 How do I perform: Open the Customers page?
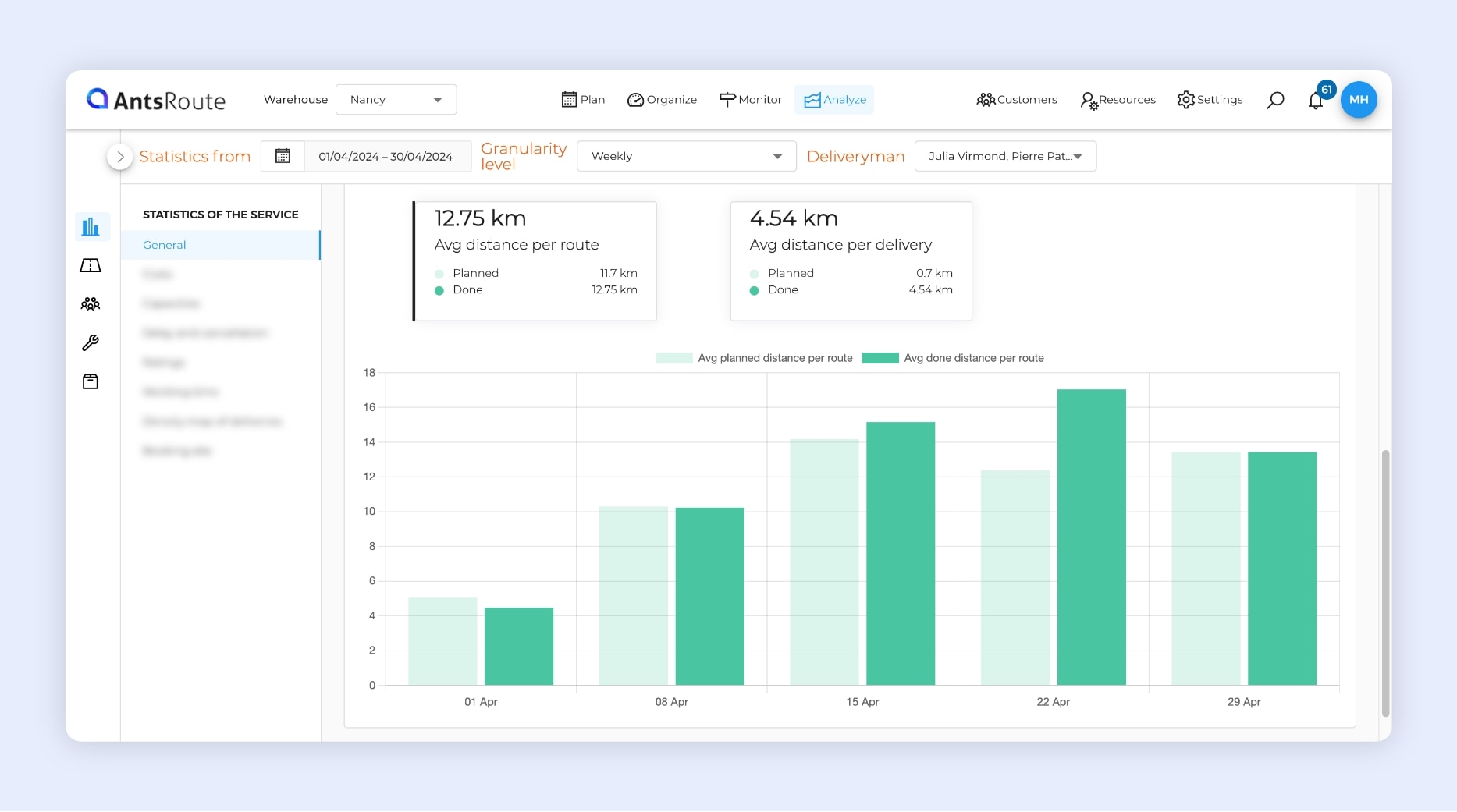coord(1017,100)
